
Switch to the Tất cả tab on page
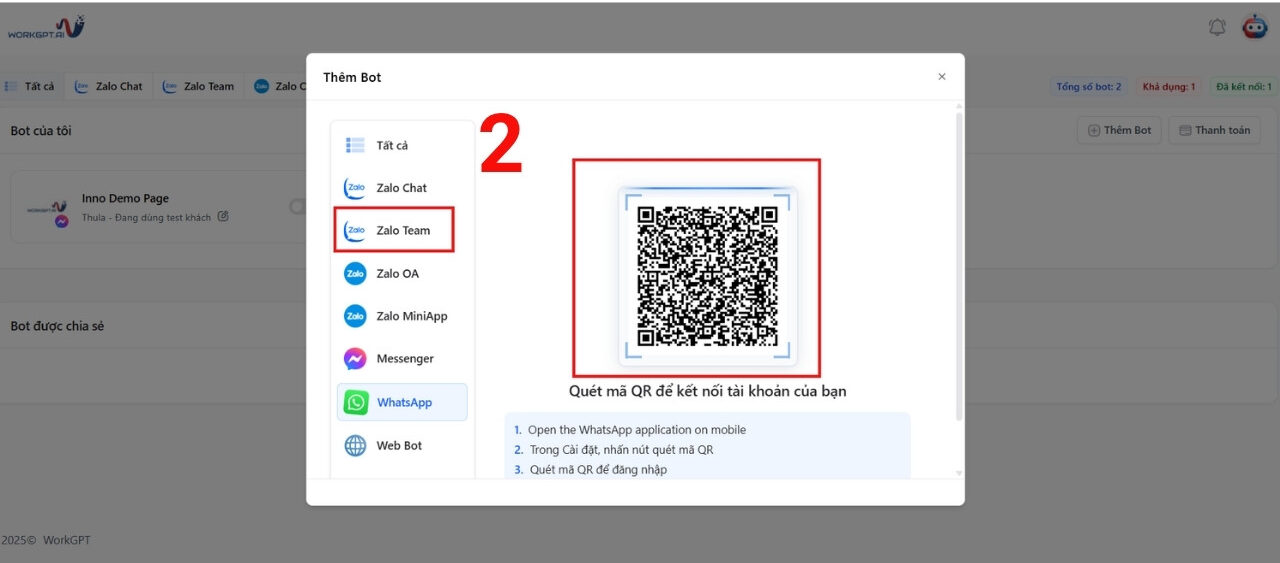click(x=31, y=86)
